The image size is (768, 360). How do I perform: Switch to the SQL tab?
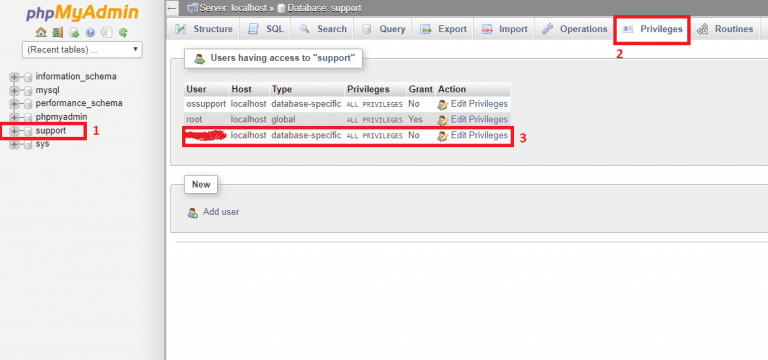click(x=266, y=29)
